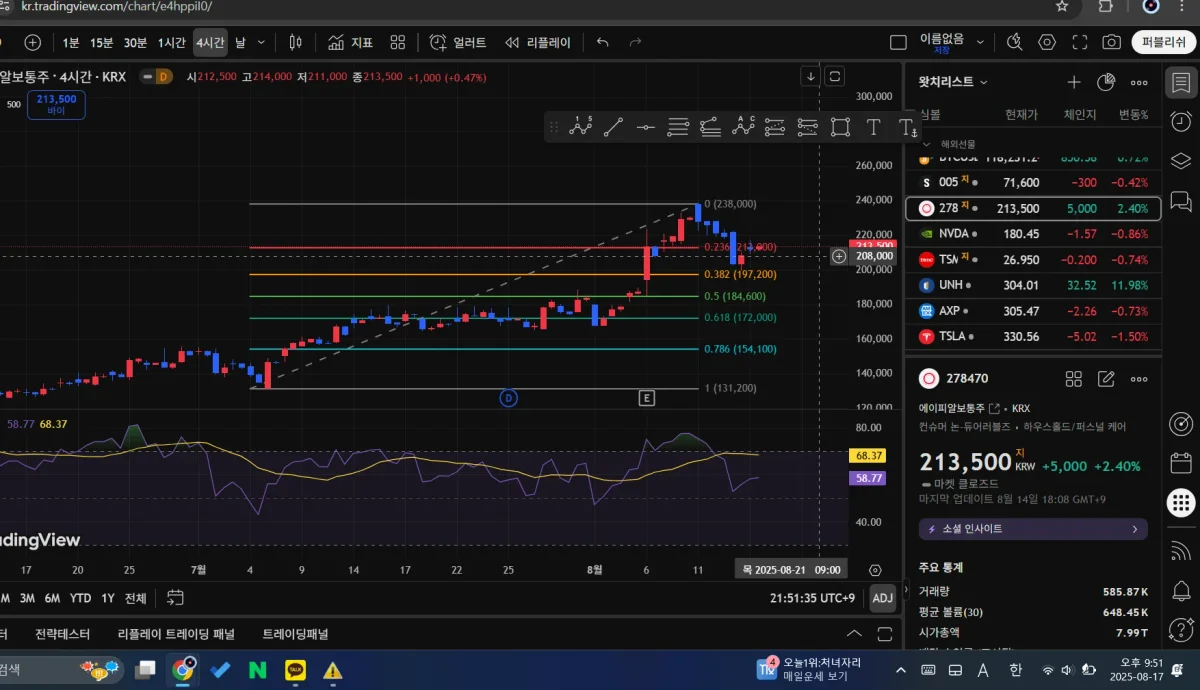The image size is (1200, 690).
Task: Enter fullscreen chart mode
Action: (1079, 42)
